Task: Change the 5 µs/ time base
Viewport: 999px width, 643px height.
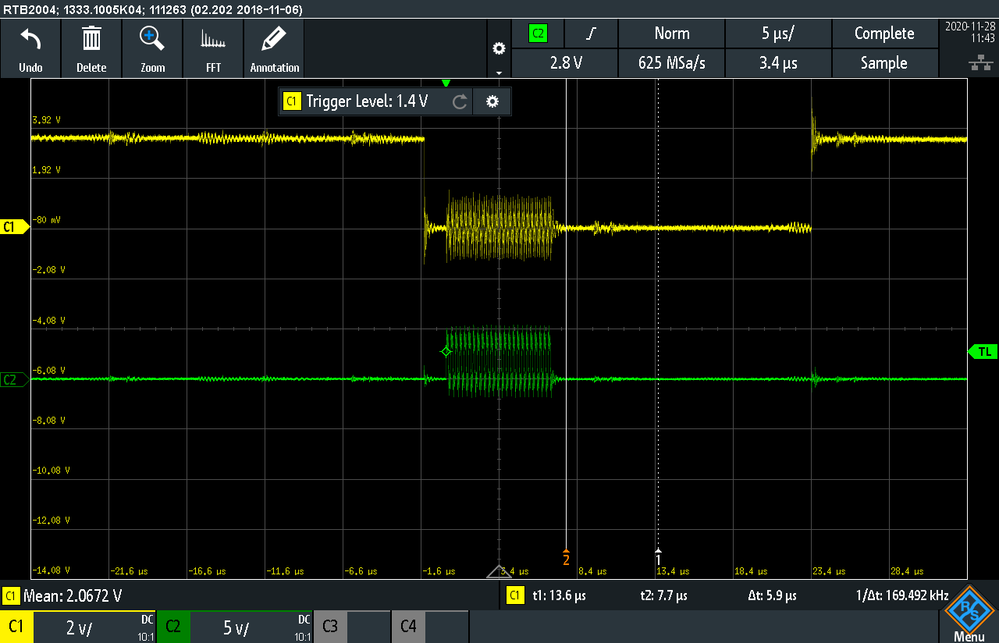Action: pos(778,34)
